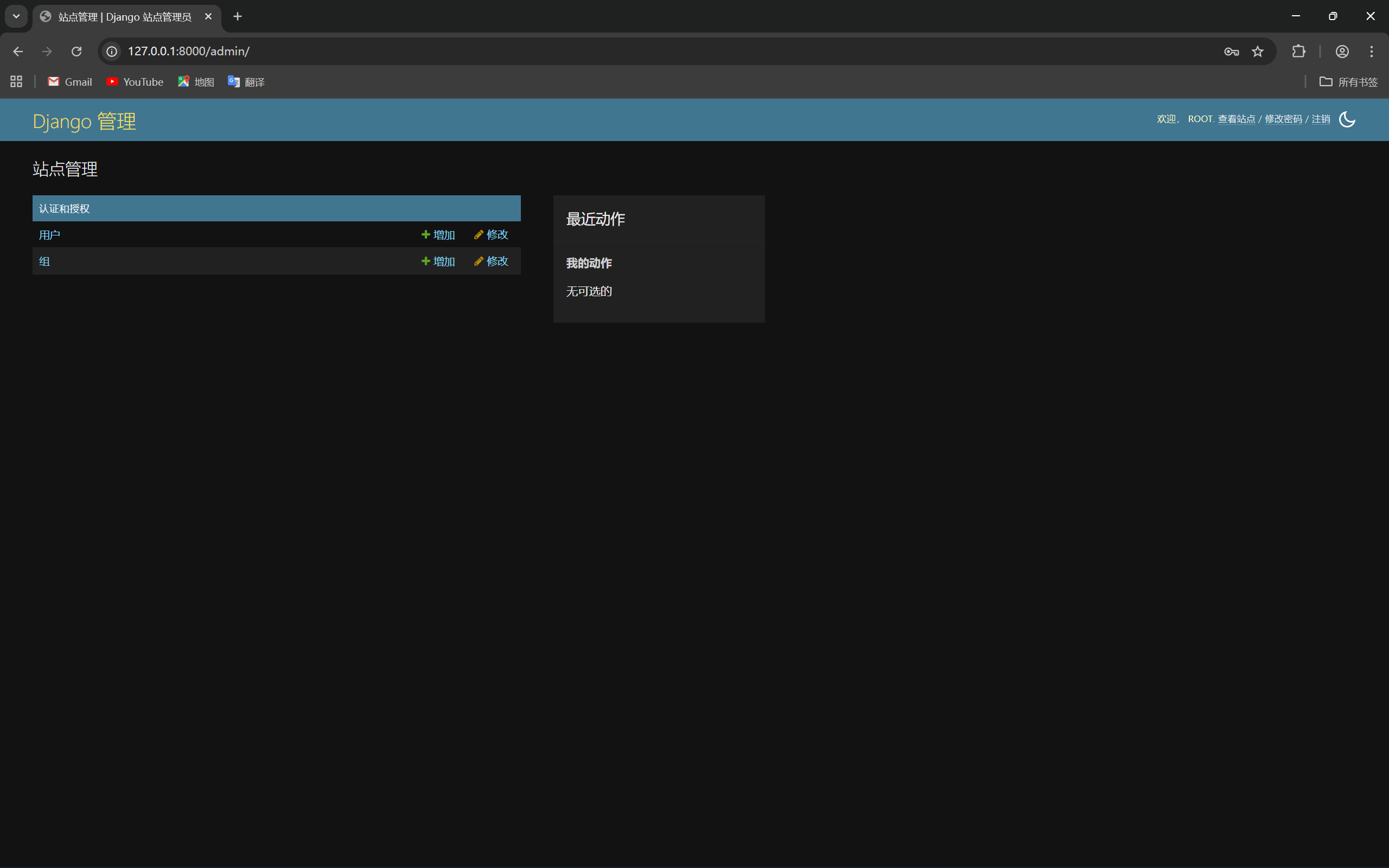This screenshot has width=1389, height=868.
Task: Click the 修改 pencil link for 组
Action: [492, 261]
